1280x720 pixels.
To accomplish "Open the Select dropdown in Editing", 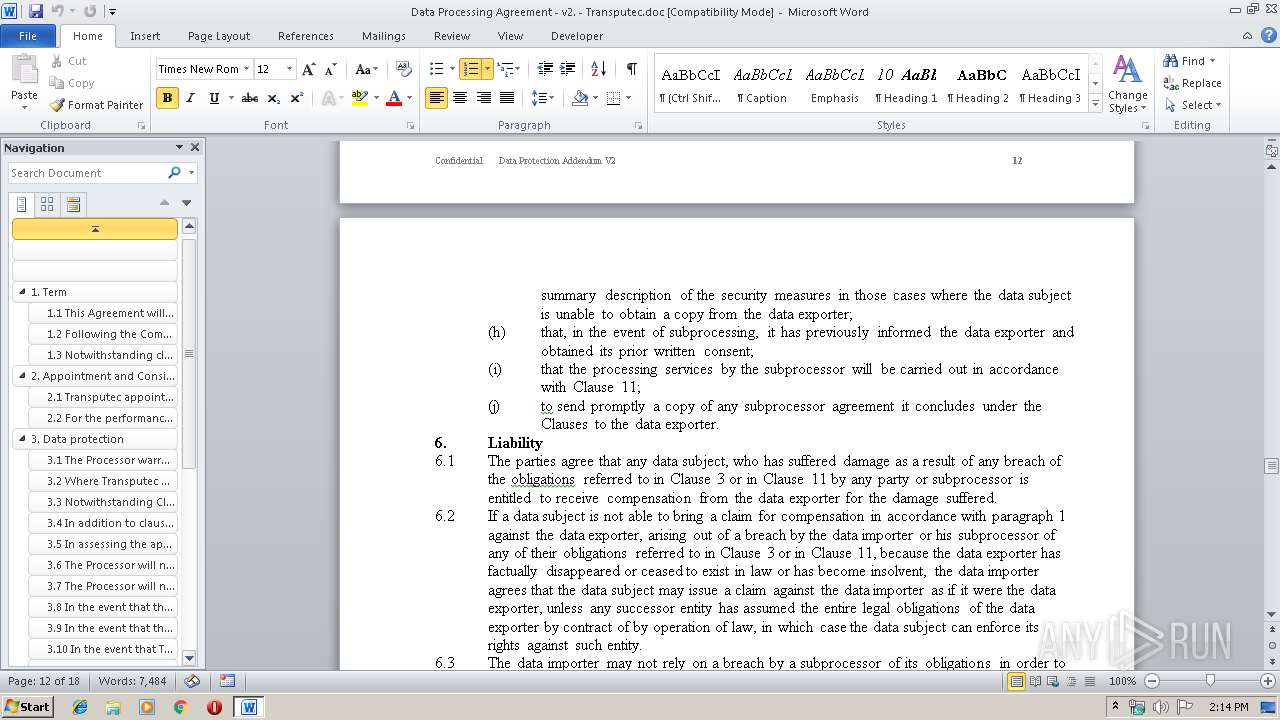I will point(1193,105).
